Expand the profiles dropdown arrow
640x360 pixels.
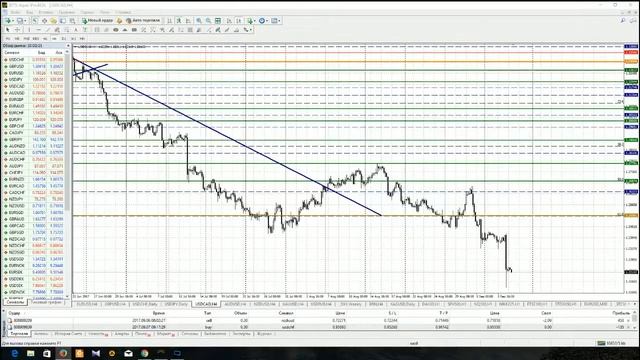coord(25,20)
